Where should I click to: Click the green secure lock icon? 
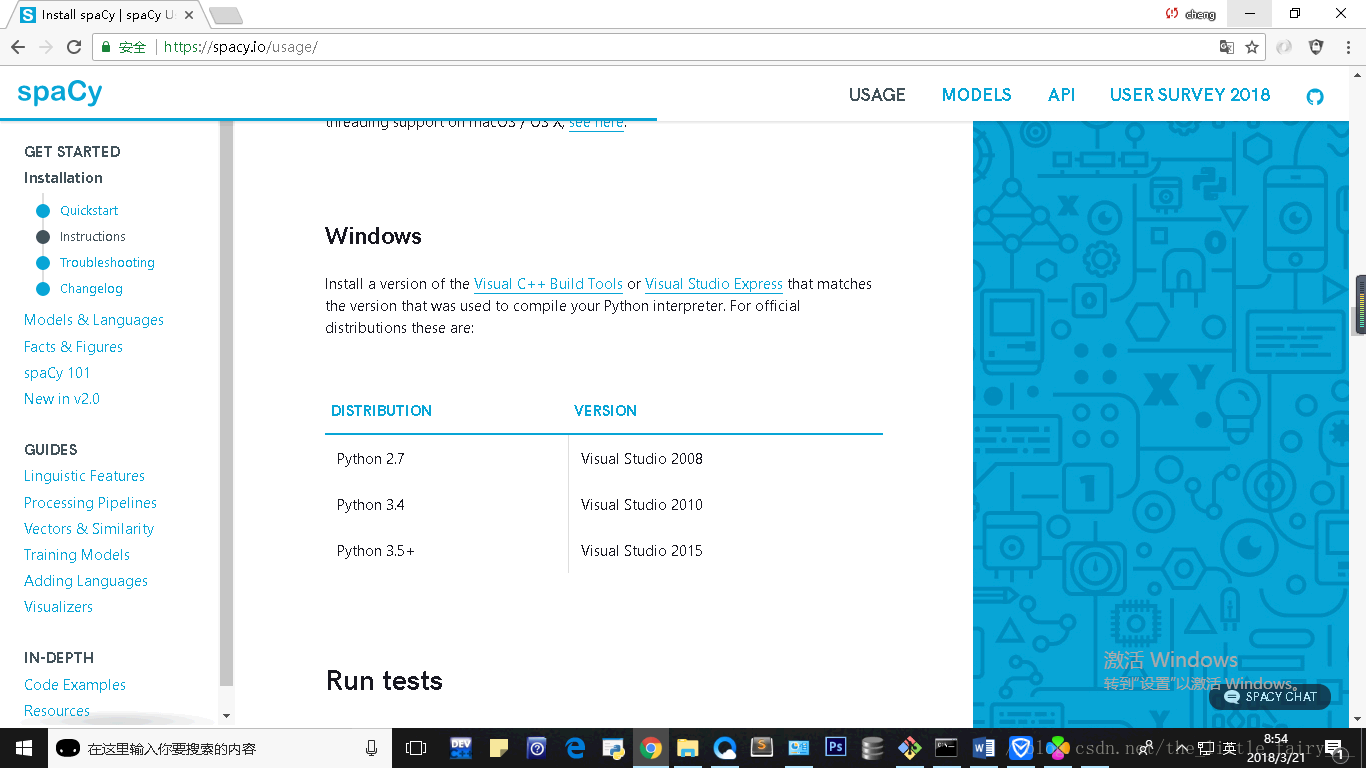[107, 47]
